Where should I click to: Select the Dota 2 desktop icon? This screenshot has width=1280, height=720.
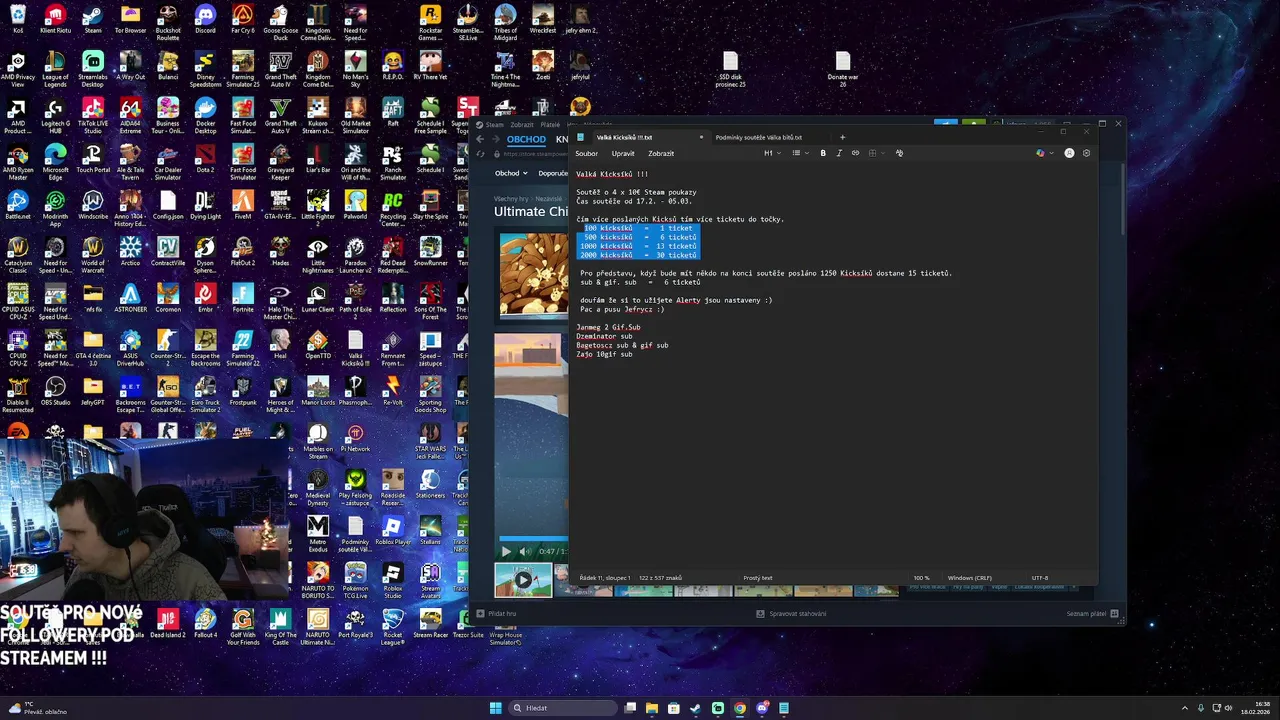(x=205, y=159)
